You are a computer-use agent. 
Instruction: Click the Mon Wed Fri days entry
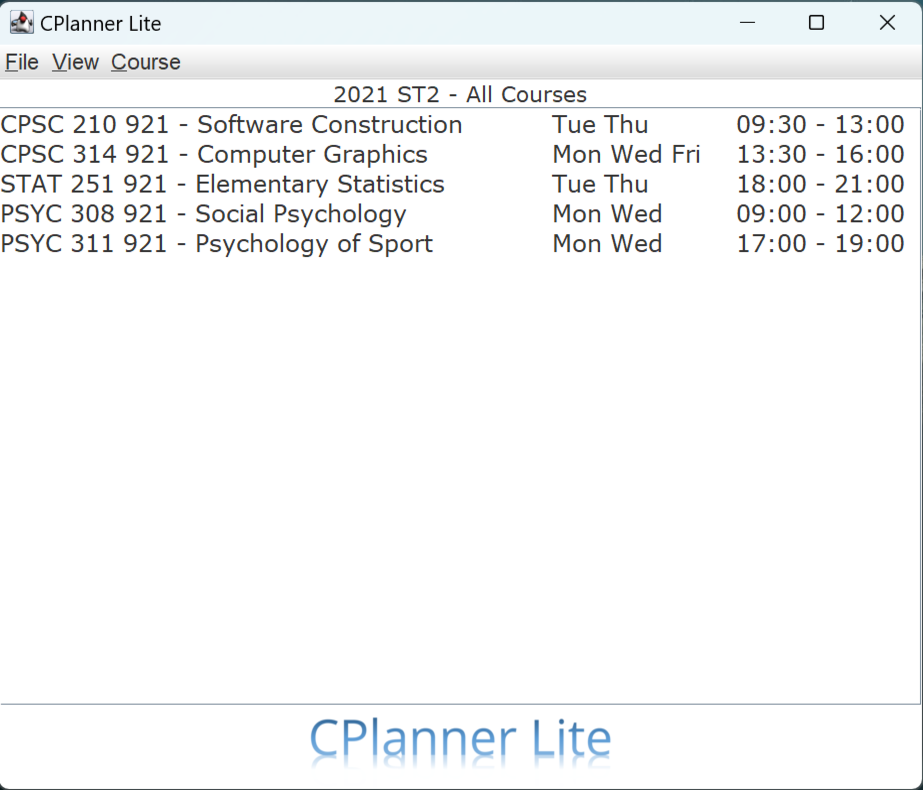click(x=626, y=154)
